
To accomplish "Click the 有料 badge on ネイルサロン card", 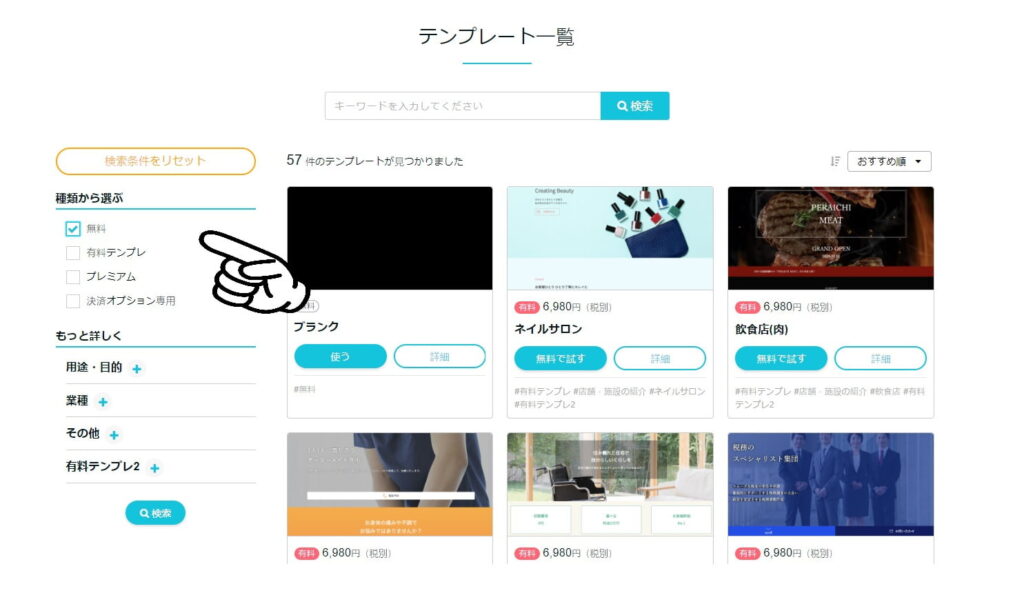I will coord(526,307).
